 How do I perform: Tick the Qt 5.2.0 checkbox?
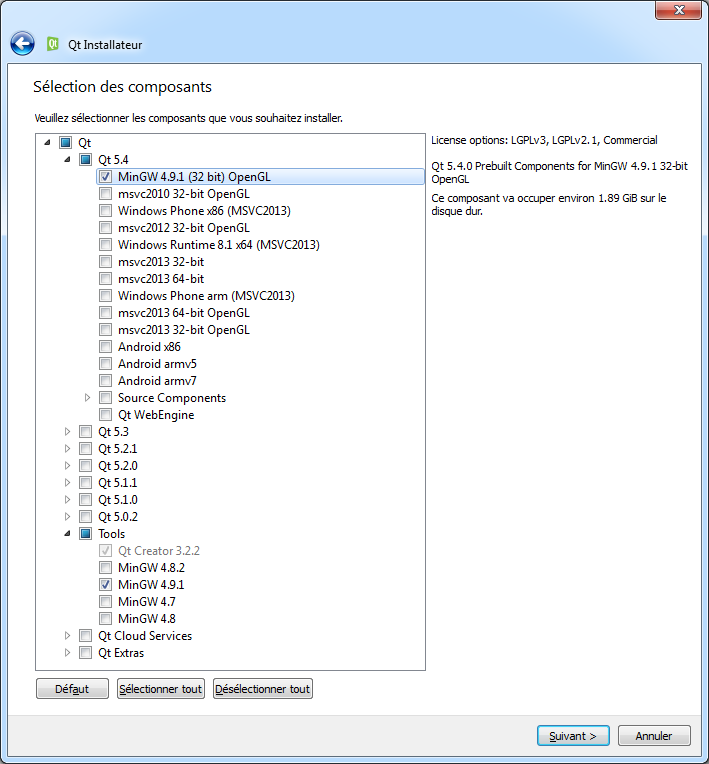pos(85,466)
